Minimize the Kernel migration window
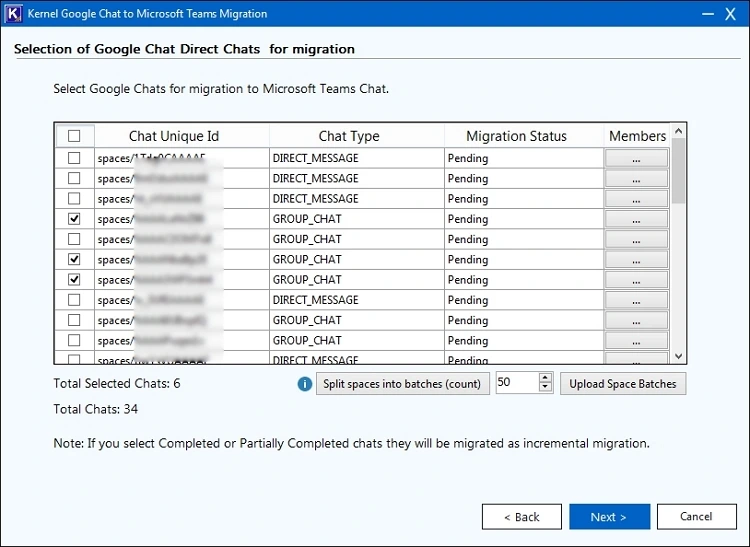Image resolution: width=750 pixels, height=547 pixels. coord(708,14)
